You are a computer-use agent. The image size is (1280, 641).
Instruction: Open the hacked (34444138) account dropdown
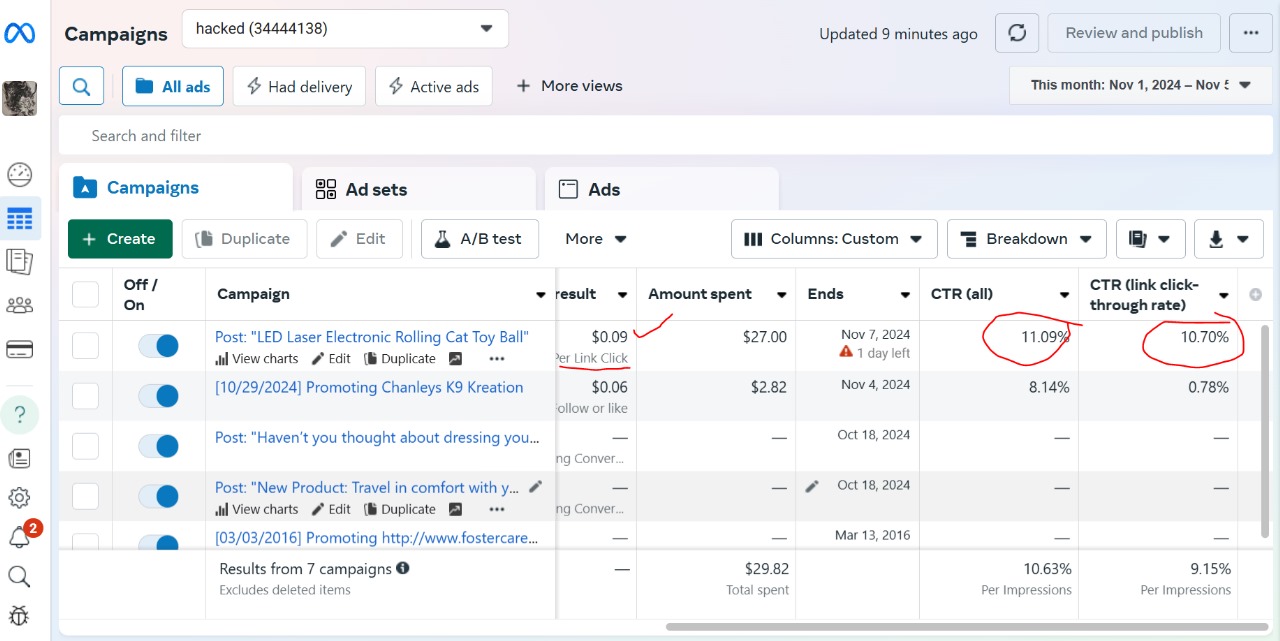(x=345, y=29)
